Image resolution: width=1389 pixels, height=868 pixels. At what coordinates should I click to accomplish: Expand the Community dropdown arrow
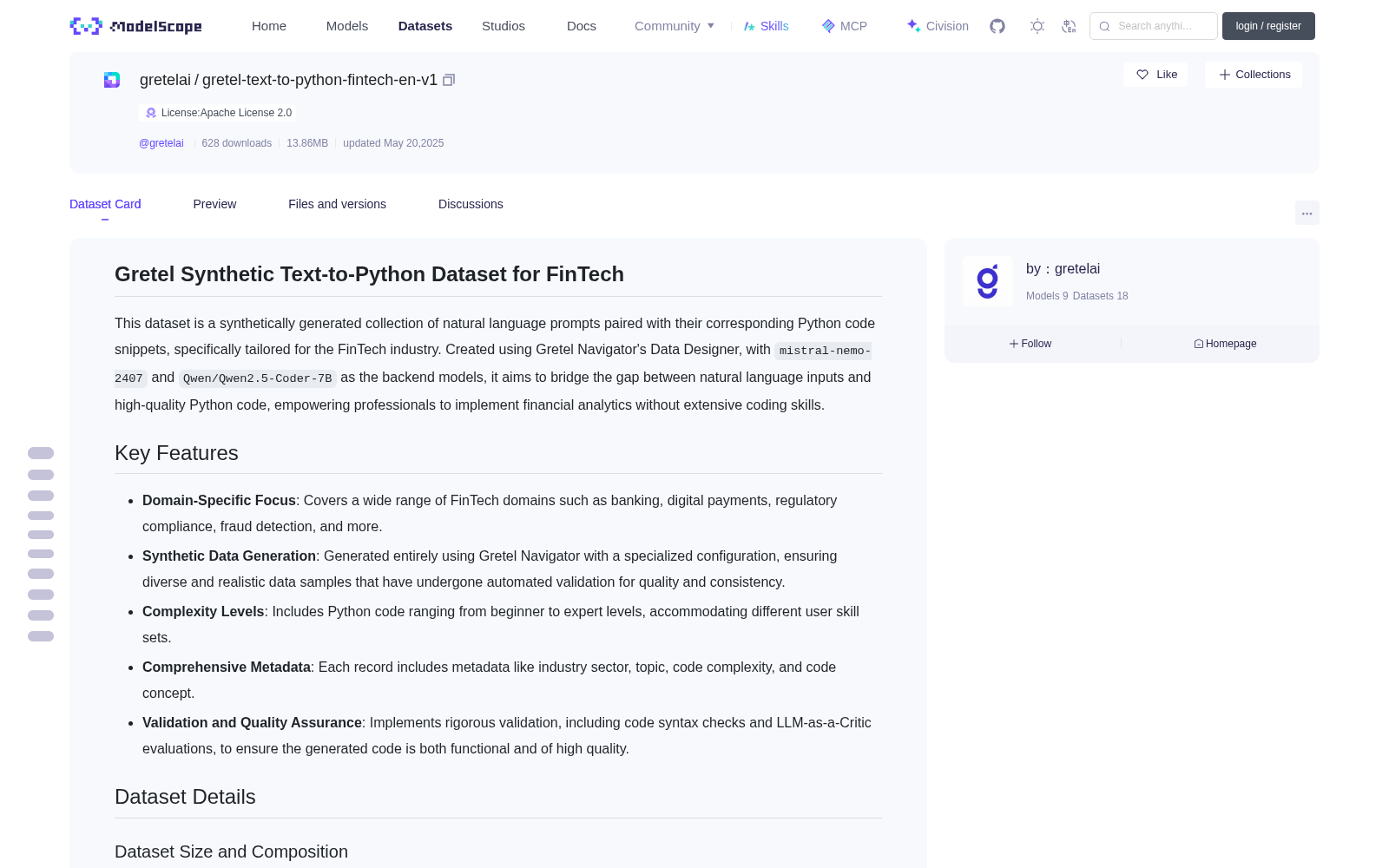click(x=711, y=26)
